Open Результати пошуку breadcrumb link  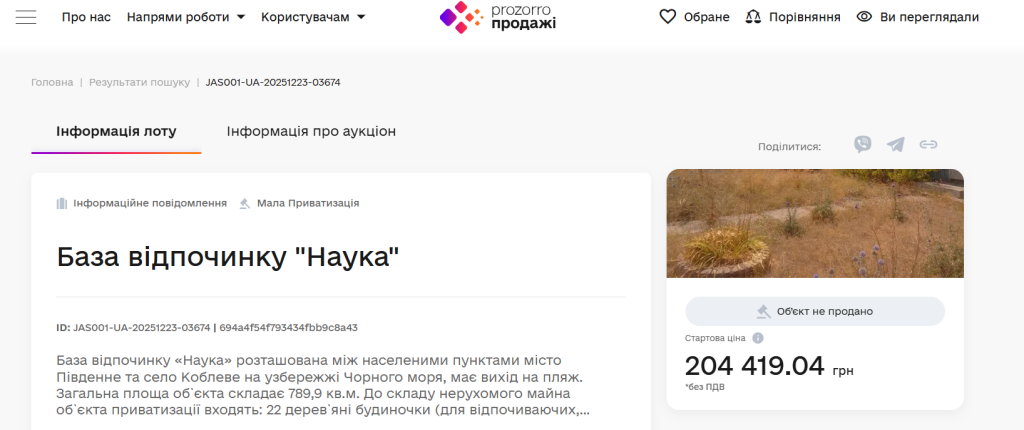139,82
